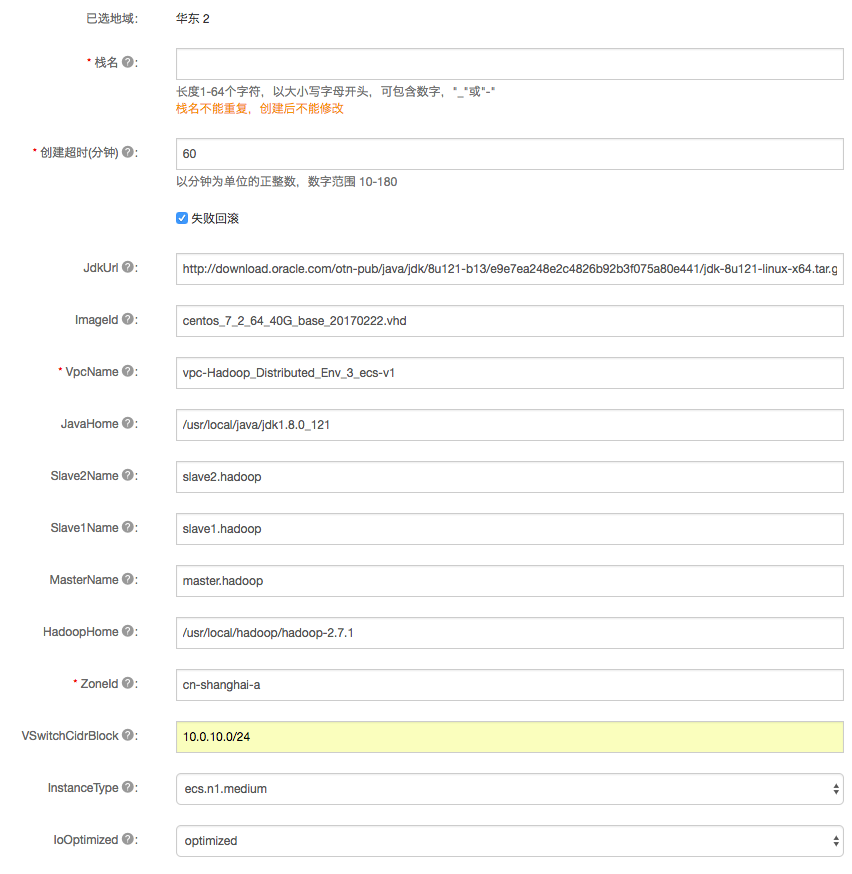This screenshot has width=852, height=874.
Task: Show help for HadoopHome field
Action: tap(128, 631)
